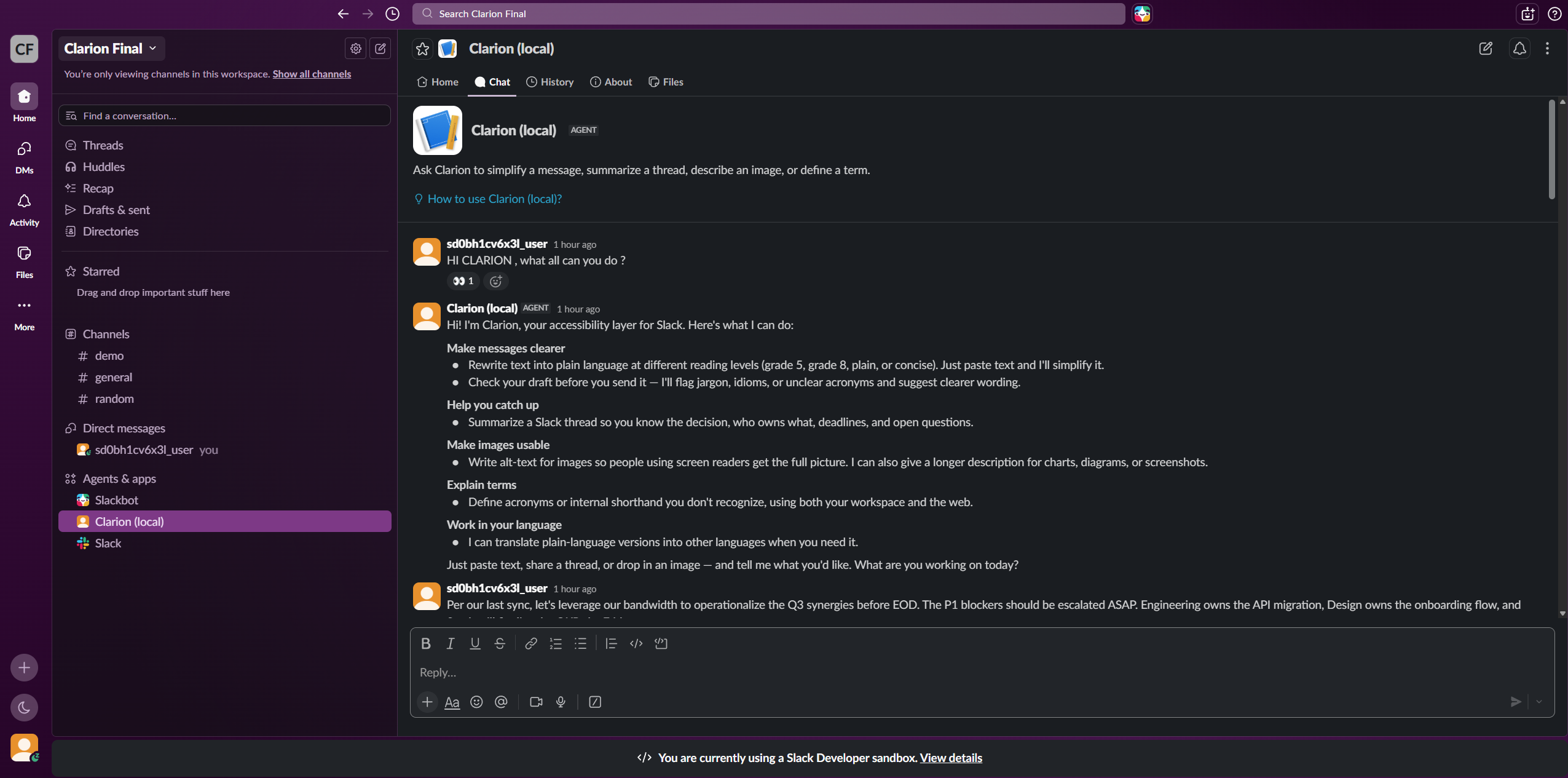Insert a code block
Viewport: 1568px width, 778px height.
click(x=661, y=643)
